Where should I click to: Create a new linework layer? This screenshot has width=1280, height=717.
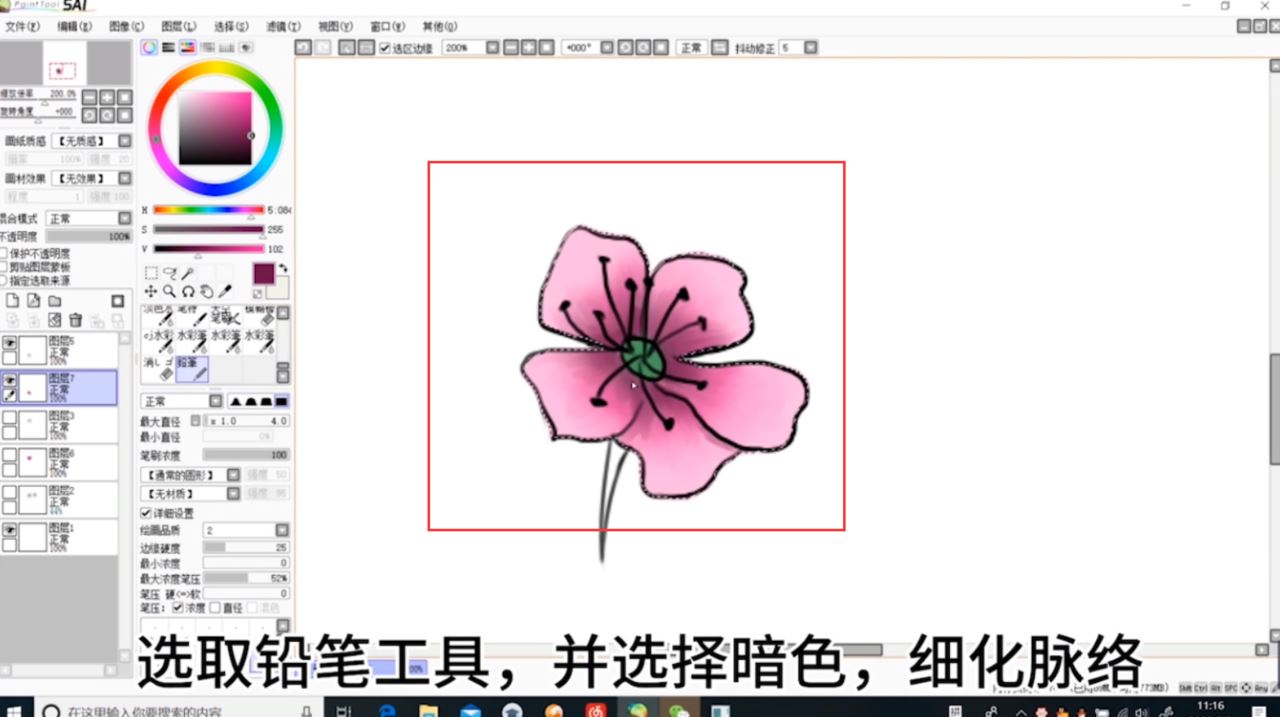(x=34, y=301)
